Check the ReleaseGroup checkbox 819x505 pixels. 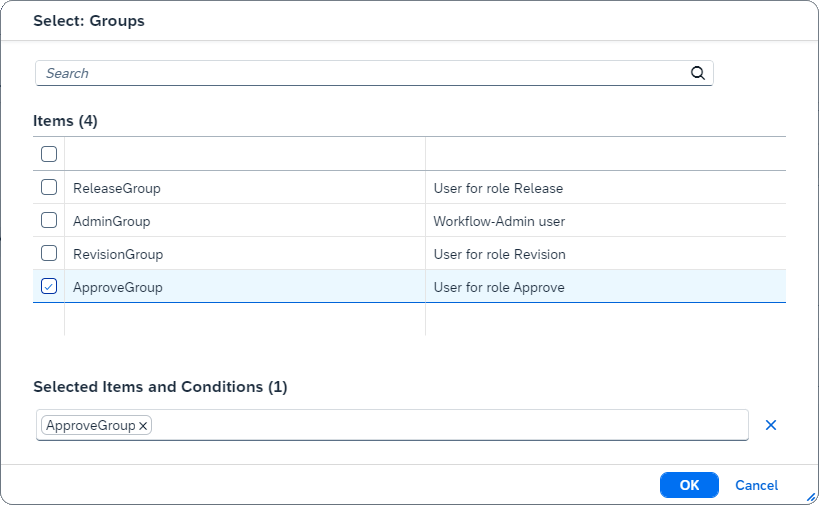[x=49, y=188]
